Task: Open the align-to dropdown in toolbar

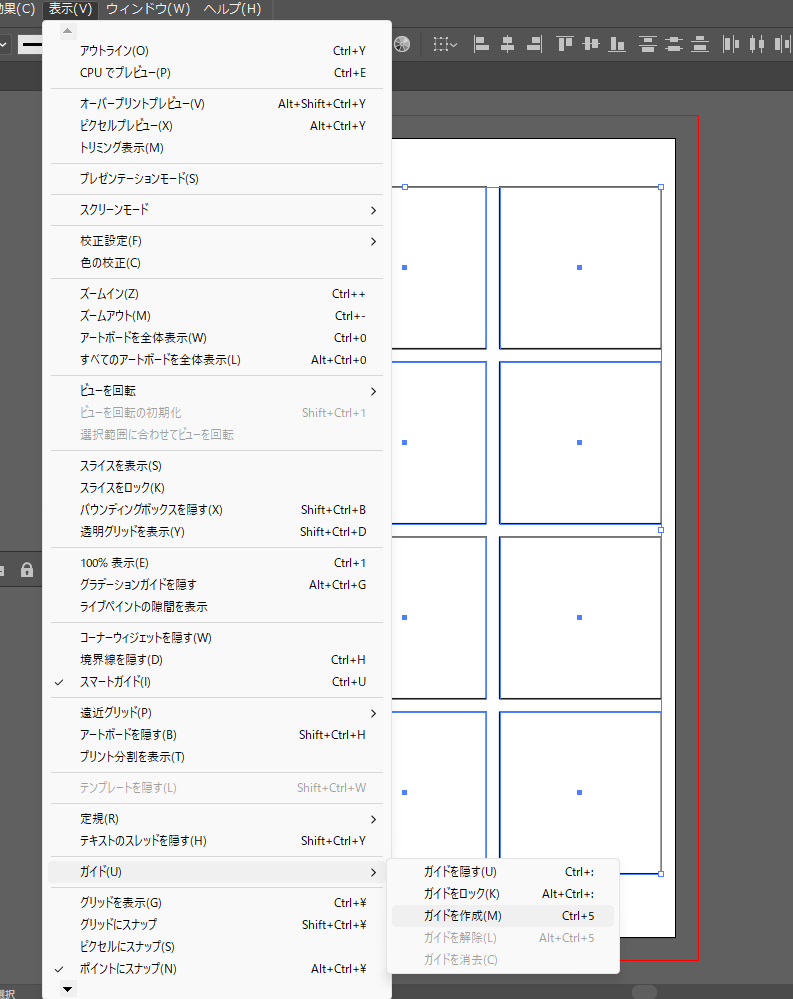Action: click(445, 44)
